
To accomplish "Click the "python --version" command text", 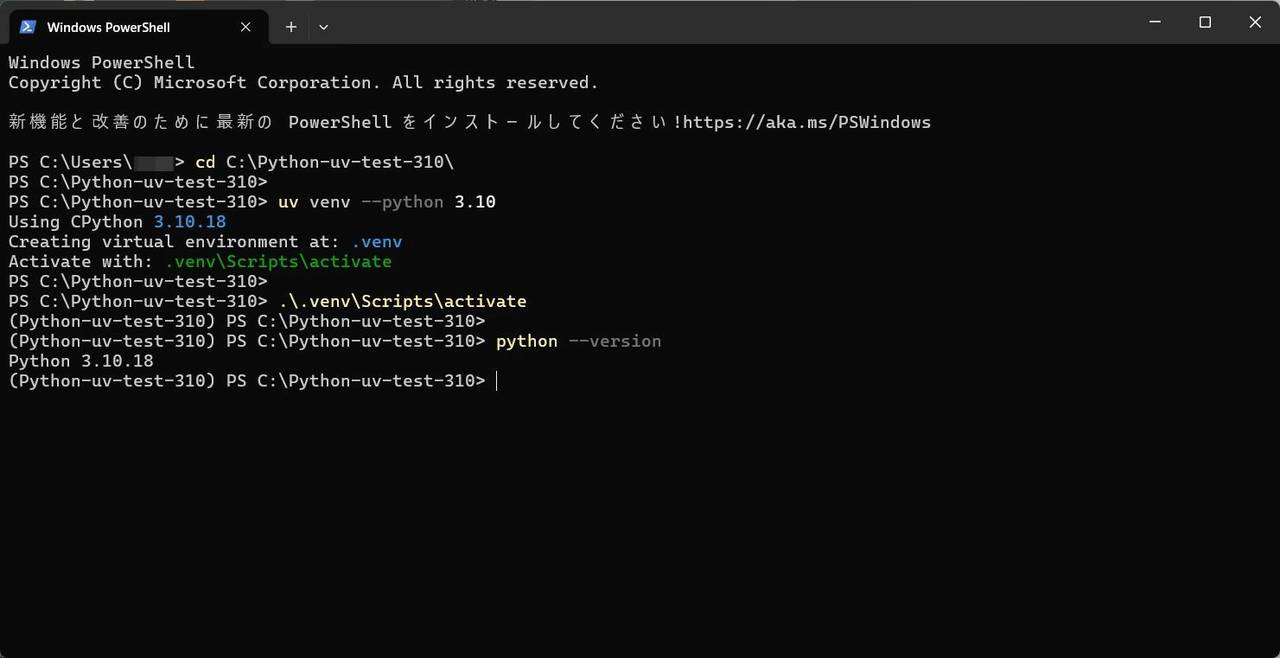I will tap(579, 341).
